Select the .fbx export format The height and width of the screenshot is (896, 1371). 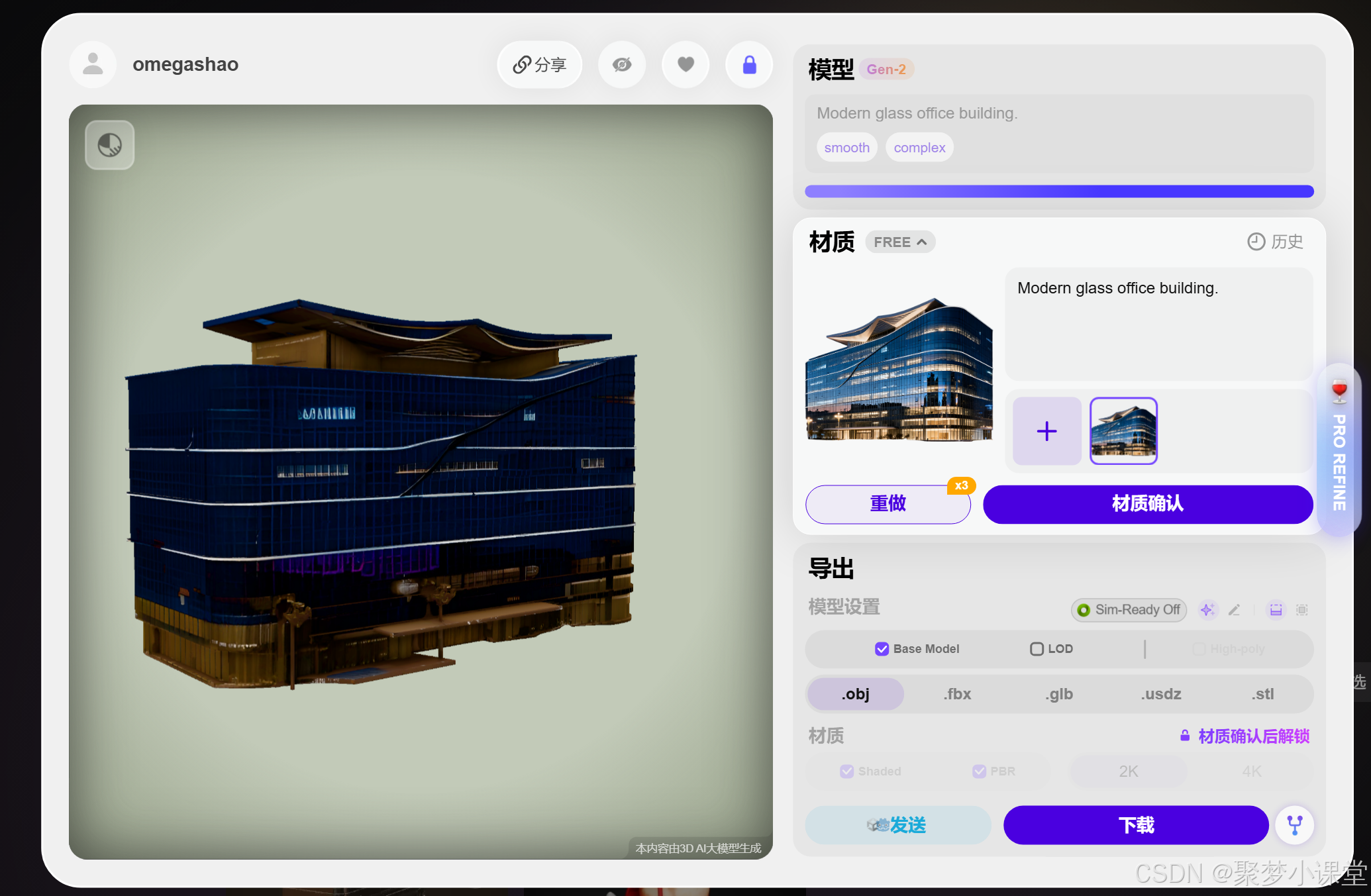coord(958,694)
